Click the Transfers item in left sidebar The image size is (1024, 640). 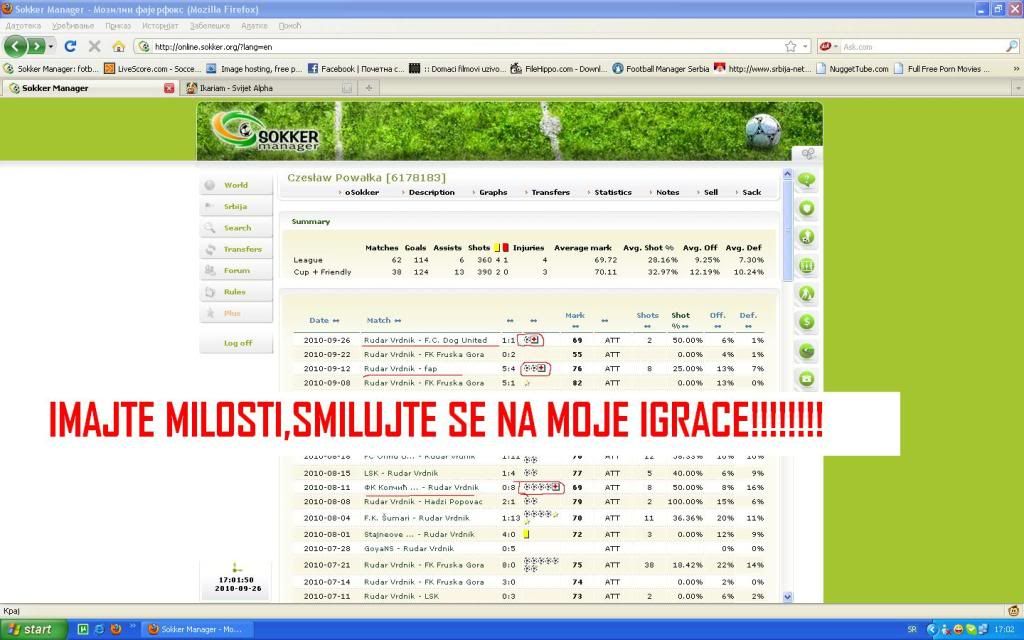[x=242, y=249]
